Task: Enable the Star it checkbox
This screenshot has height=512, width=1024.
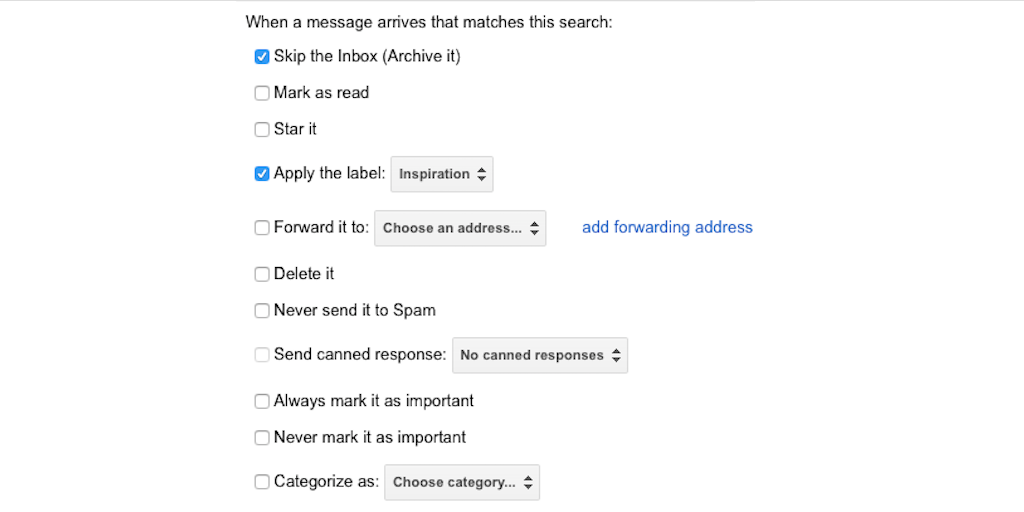Action: 262,129
